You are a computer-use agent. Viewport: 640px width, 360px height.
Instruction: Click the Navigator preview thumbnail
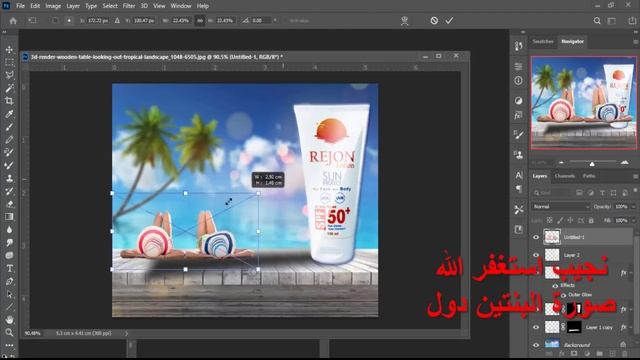click(x=584, y=103)
